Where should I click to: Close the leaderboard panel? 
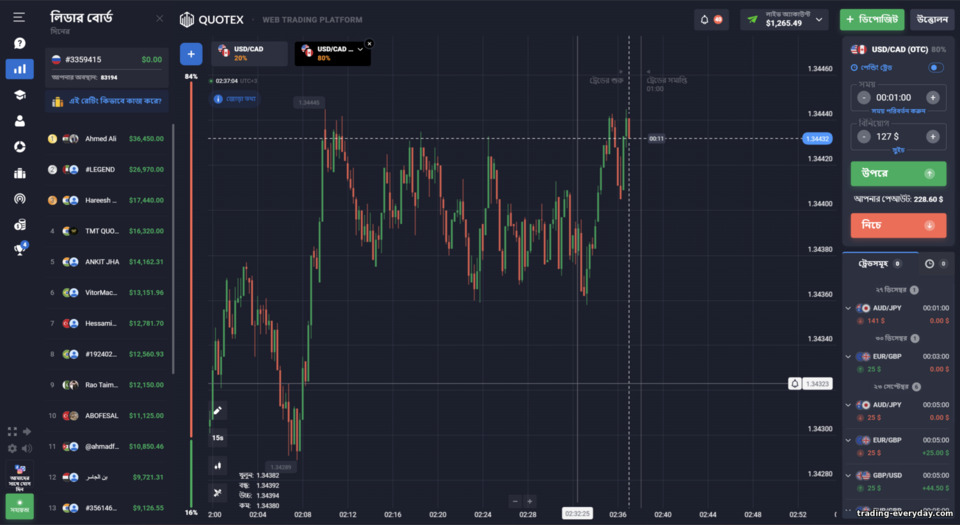tap(159, 18)
